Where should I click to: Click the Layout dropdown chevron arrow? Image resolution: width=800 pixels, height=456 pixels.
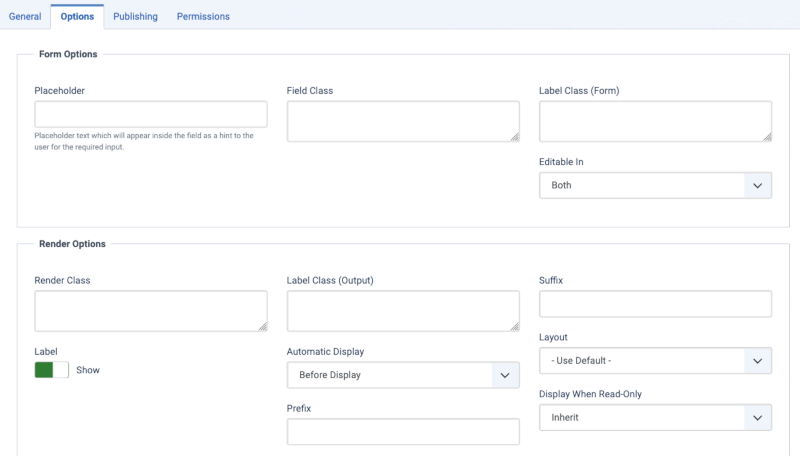757,360
